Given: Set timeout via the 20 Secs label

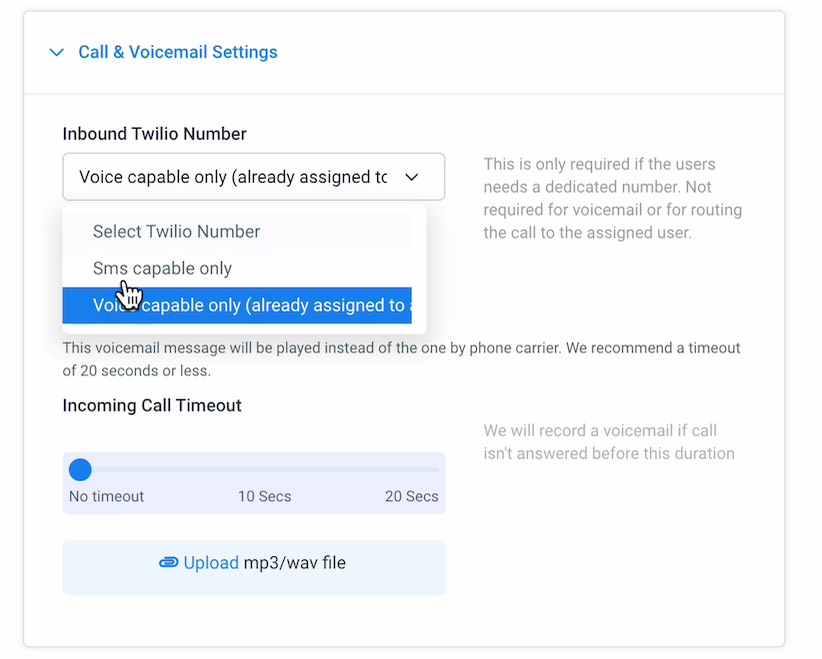Looking at the screenshot, I should coord(412,496).
